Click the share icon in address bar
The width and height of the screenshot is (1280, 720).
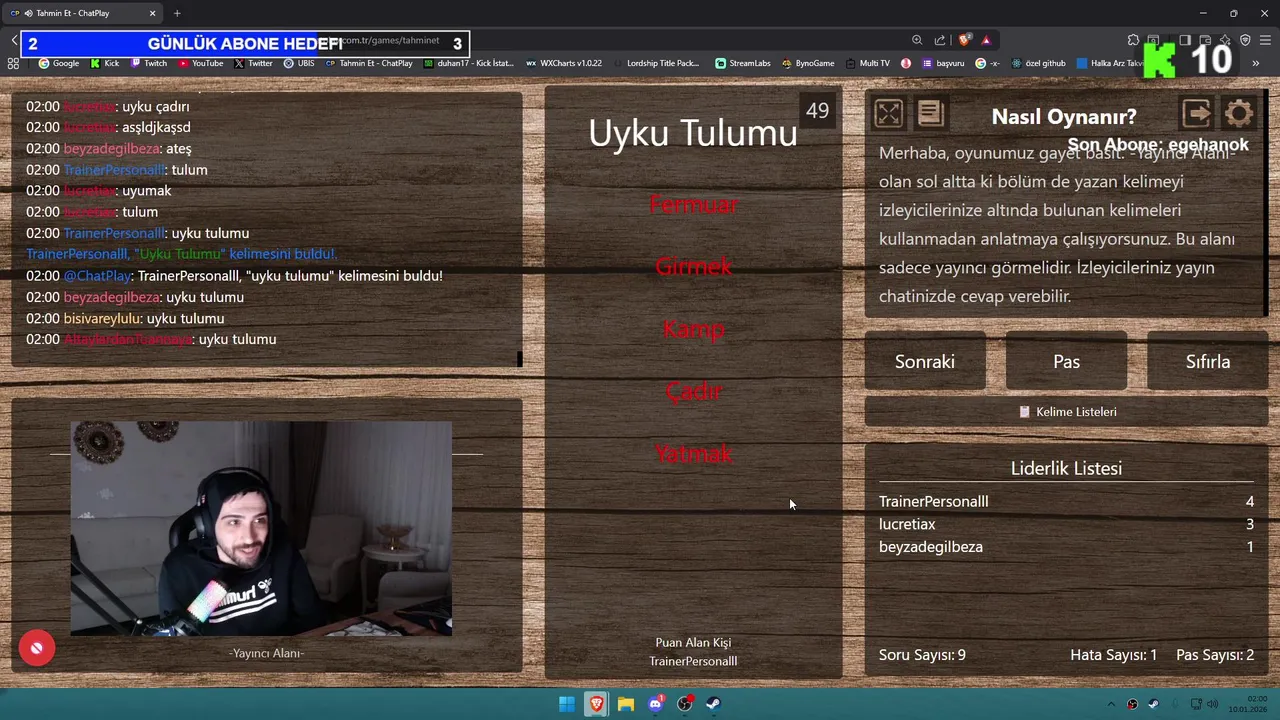[940, 40]
